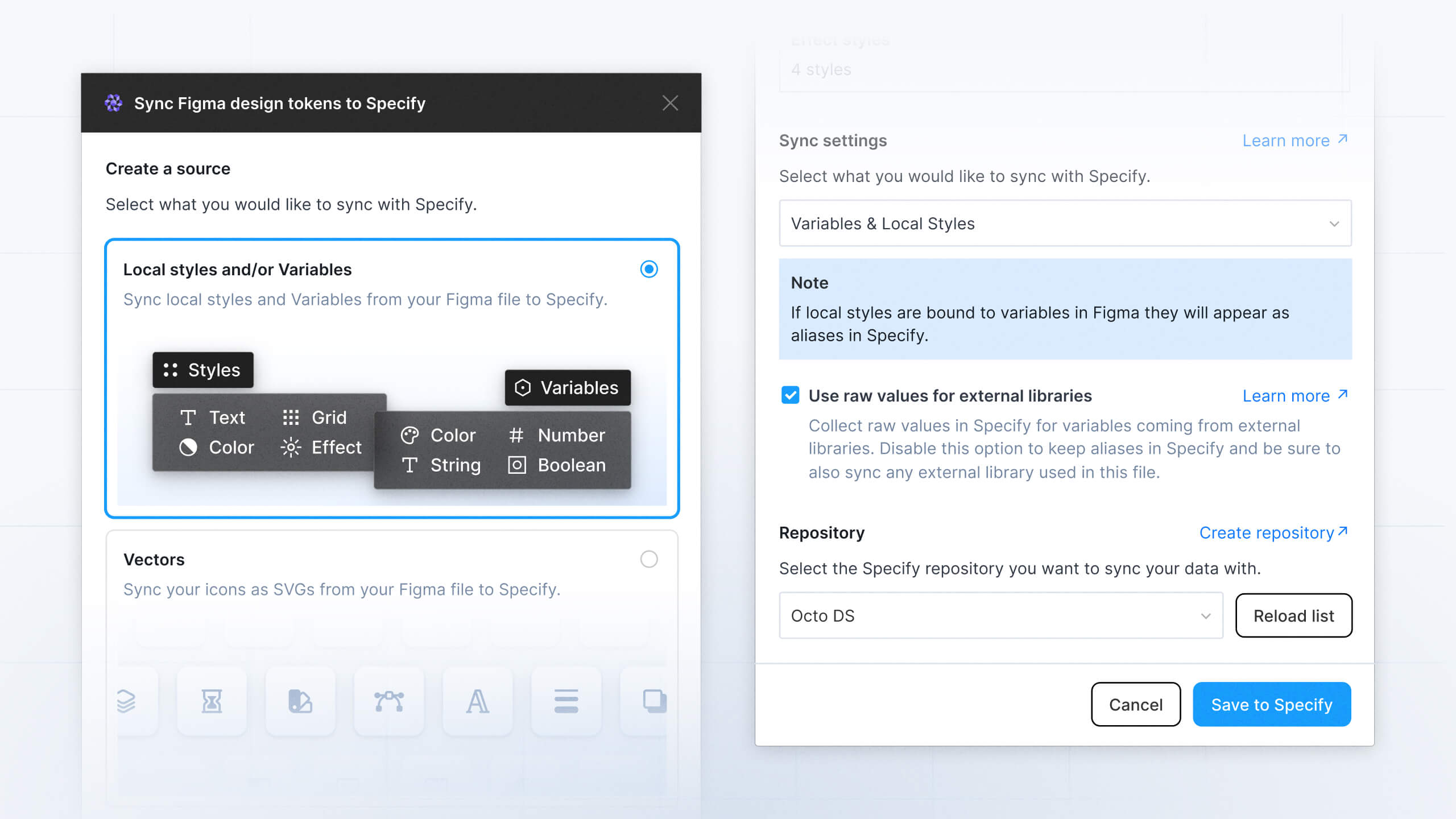Screen dimensions: 1456x819
Task: Click the Styles four-dots icon badge
Action: (171, 370)
